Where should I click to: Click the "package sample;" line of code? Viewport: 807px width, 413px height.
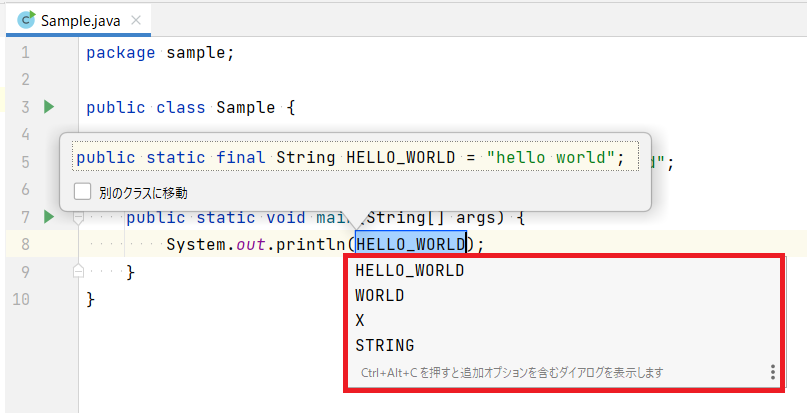(160, 53)
